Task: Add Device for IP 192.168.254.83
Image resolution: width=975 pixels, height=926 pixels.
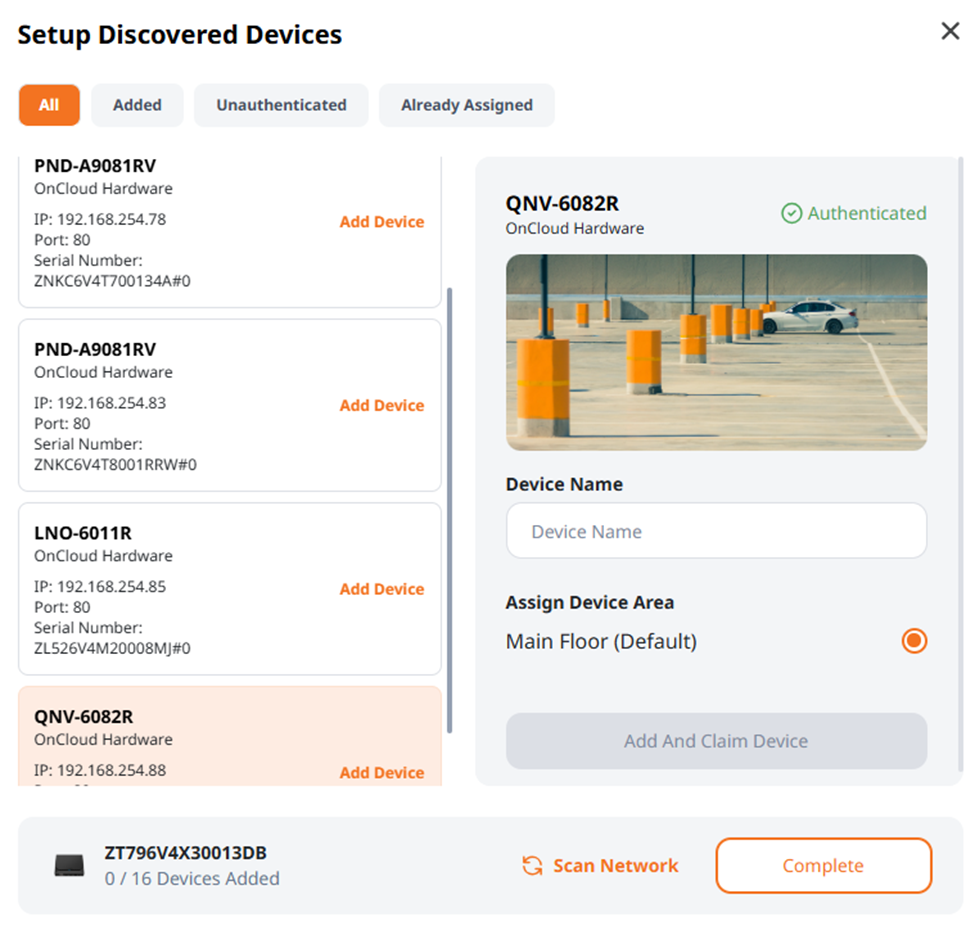Action: [x=382, y=405]
